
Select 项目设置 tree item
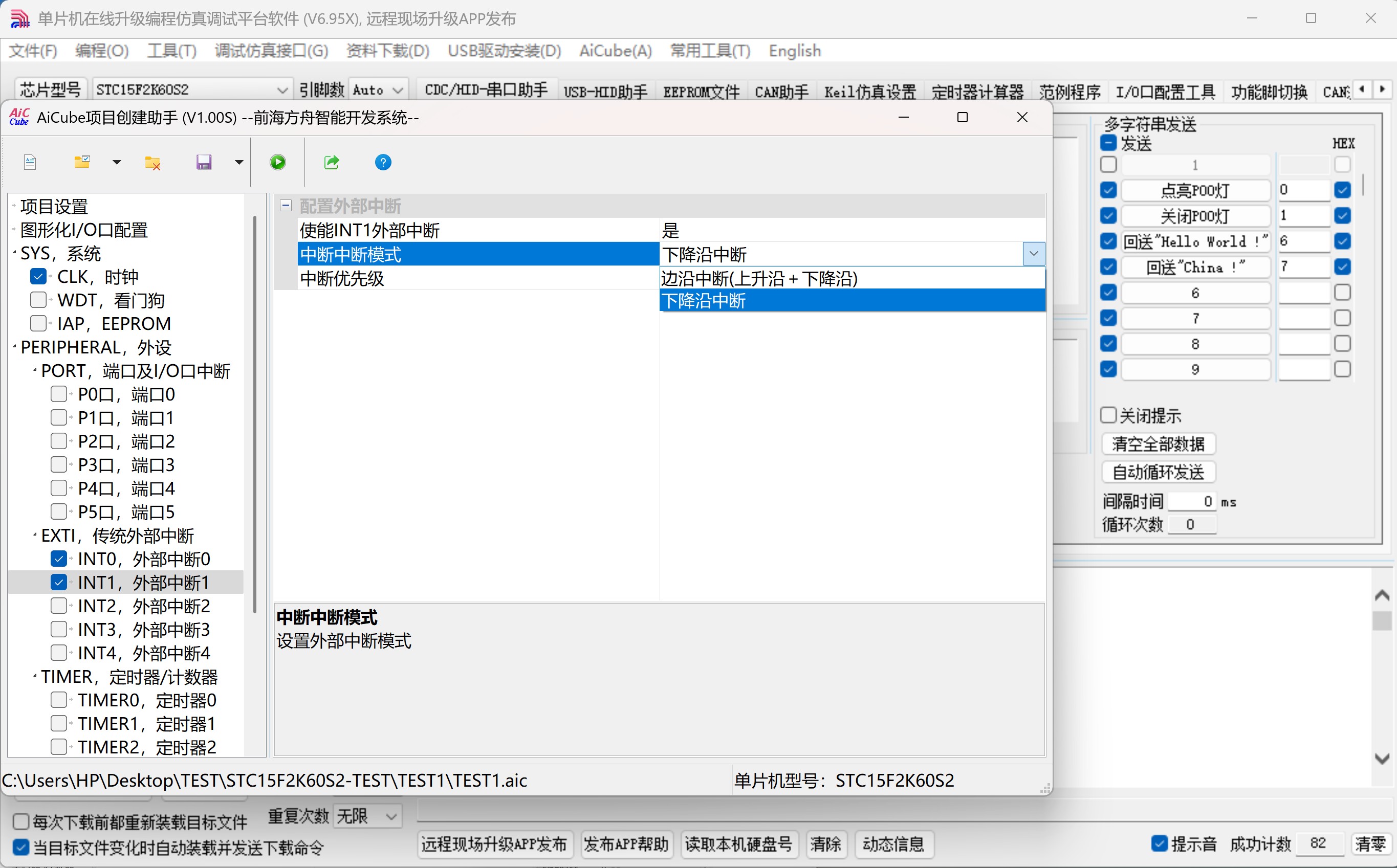tap(54, 206)
